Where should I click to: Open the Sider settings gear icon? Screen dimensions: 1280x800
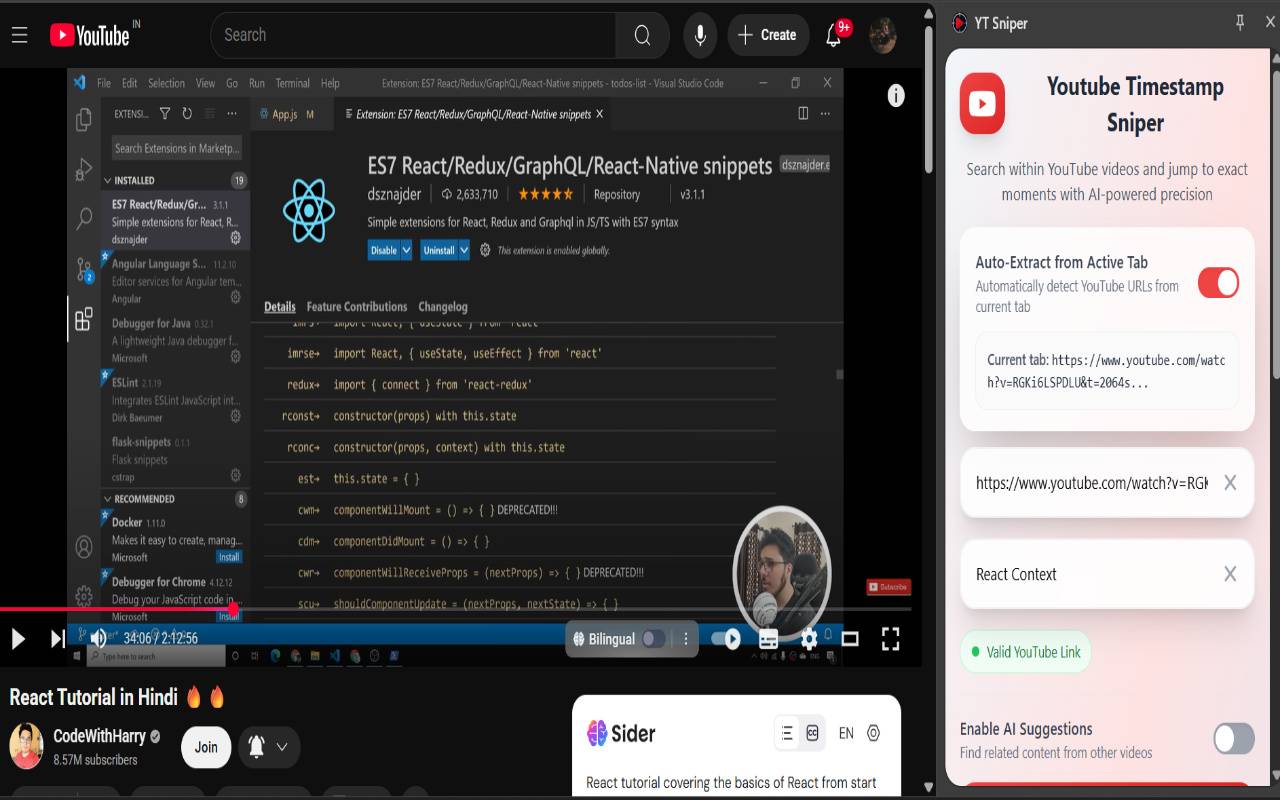[x=872, y=733]
